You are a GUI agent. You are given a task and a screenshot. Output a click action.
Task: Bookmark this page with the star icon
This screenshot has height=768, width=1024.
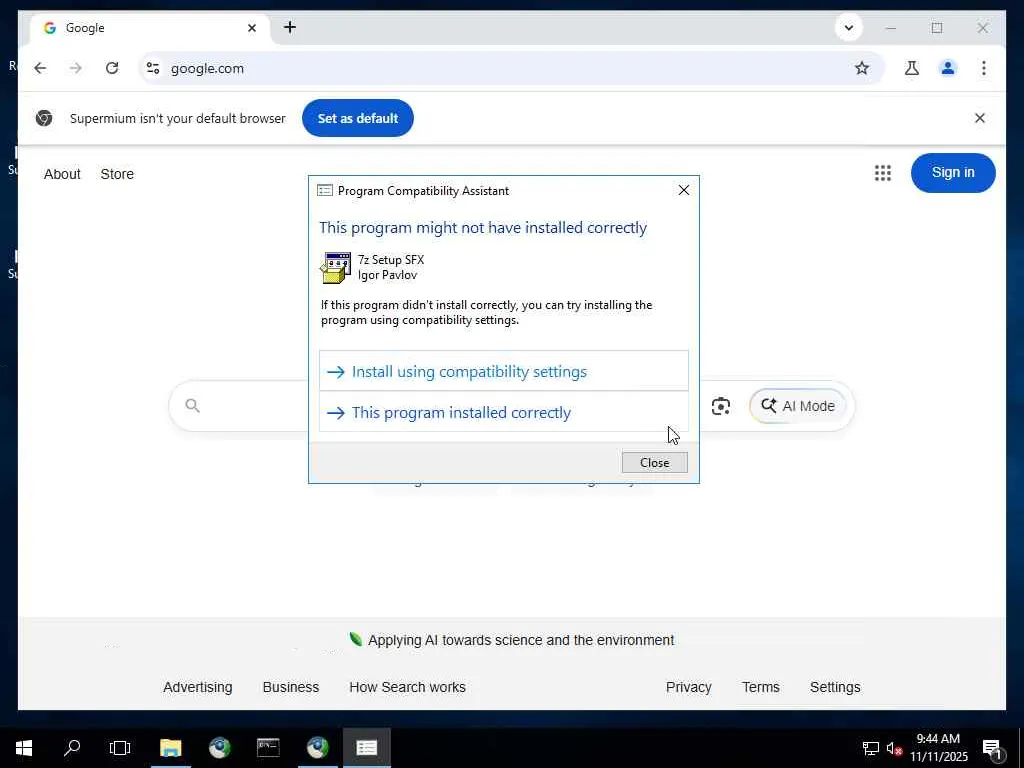[x=862, y=68]
